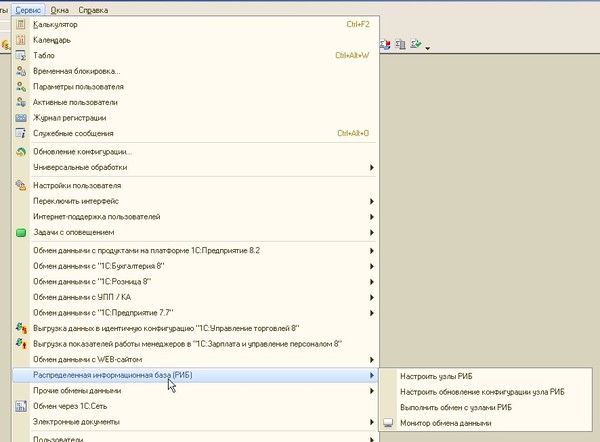Expand Задачи с оповещением submenu arrow
Screen dimensions: 600x442
(x=372, y=233)
